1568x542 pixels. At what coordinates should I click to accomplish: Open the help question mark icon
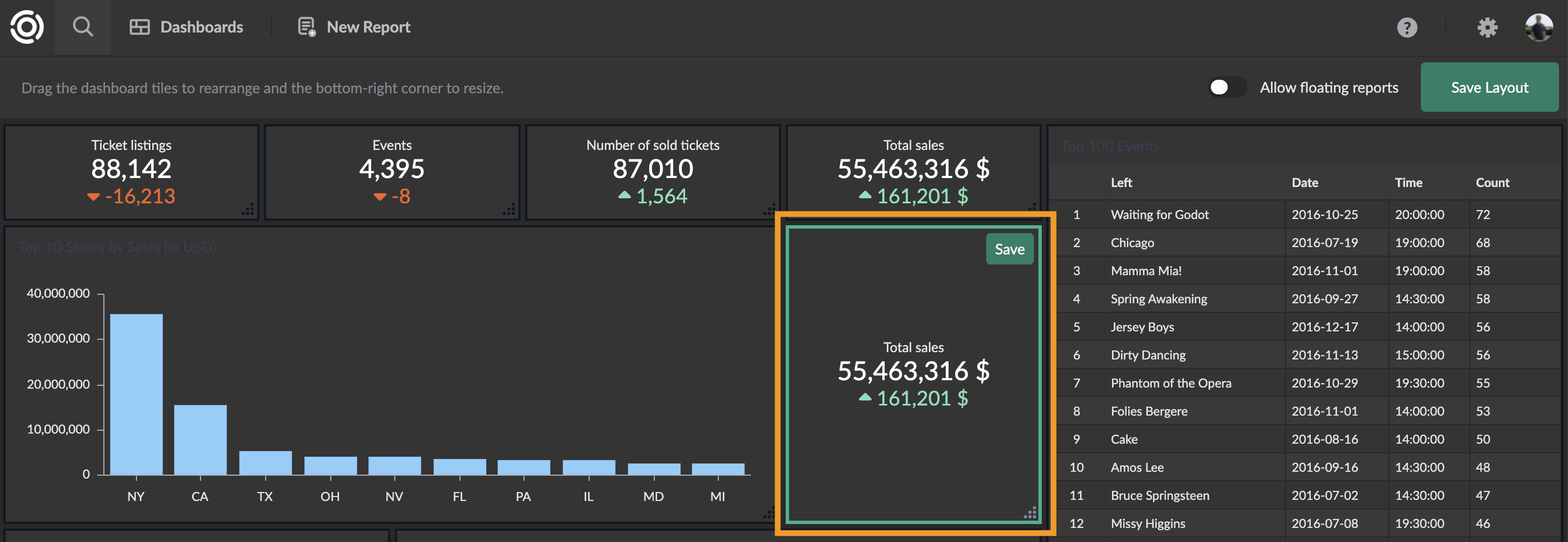[1407, 28]
